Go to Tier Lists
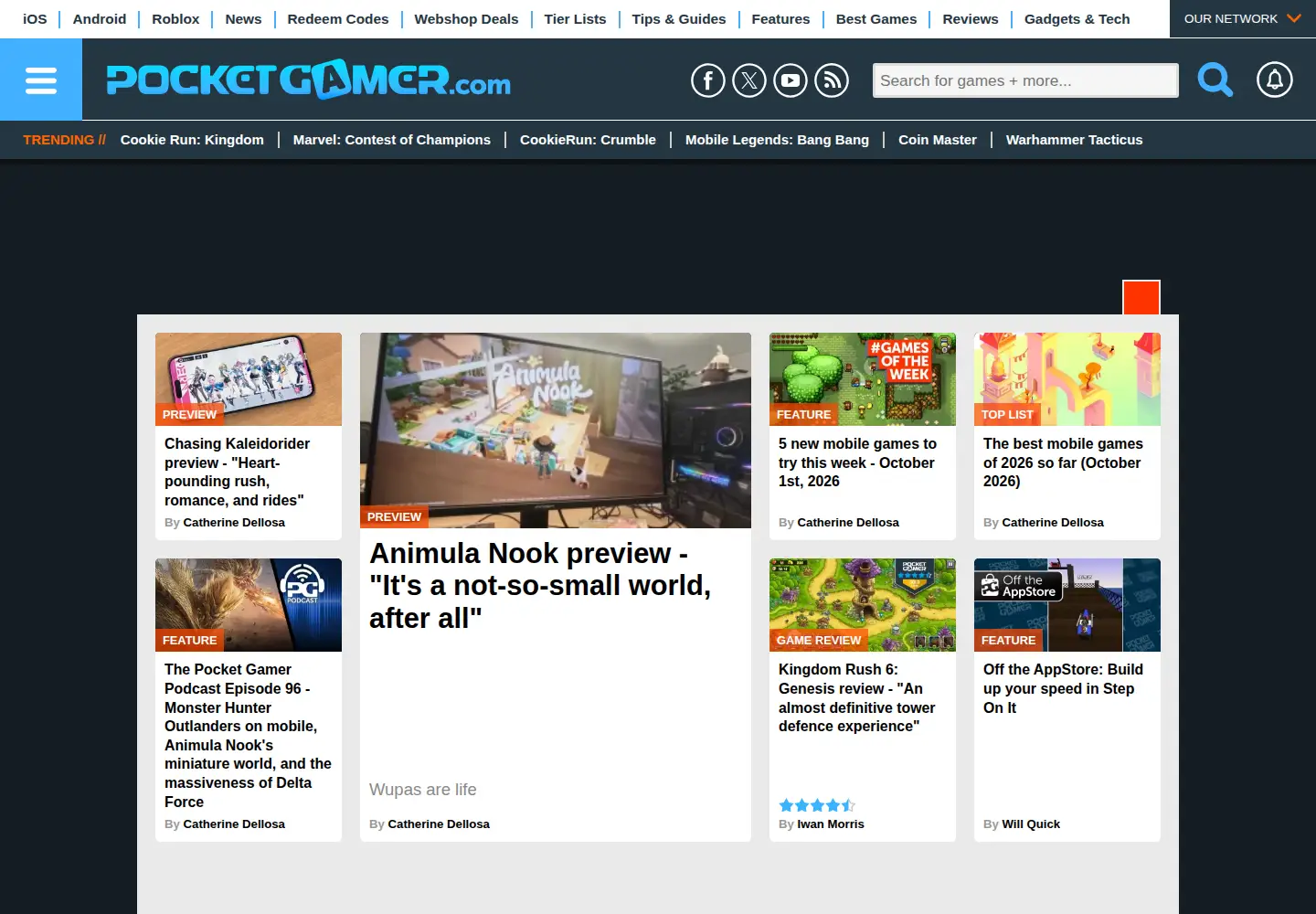Image resolution: width=1316 pixels, height=914 pixels. coord(575,18)
